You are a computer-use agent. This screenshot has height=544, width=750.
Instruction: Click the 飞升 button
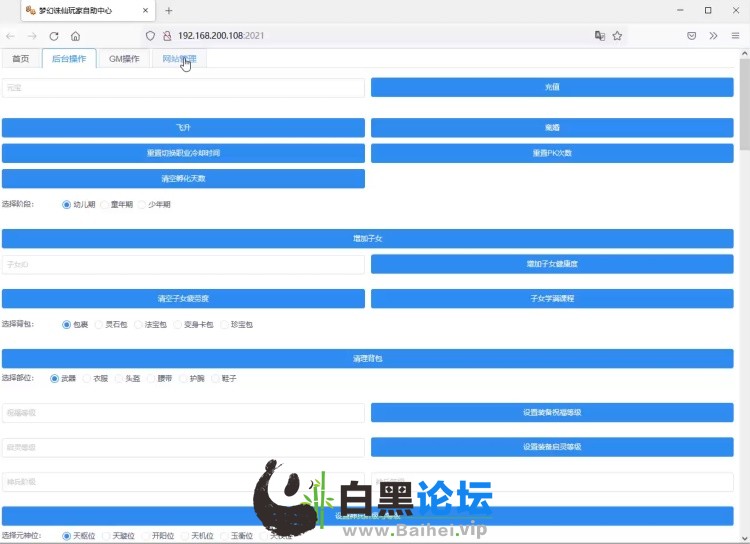[x=183, y=128]
